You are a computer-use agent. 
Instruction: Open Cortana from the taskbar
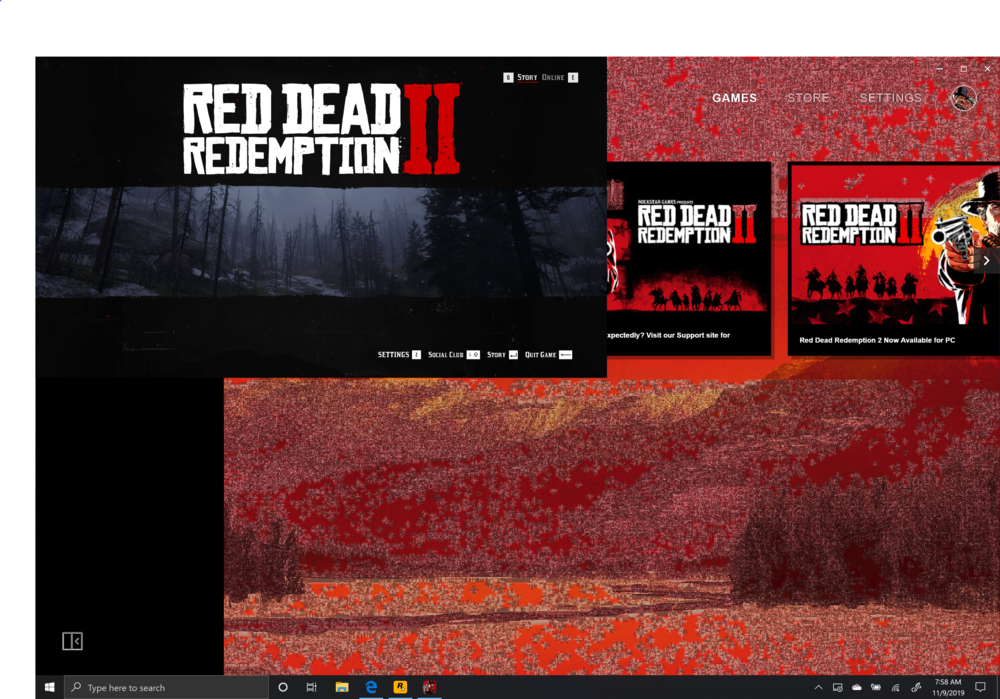(283, 687)
